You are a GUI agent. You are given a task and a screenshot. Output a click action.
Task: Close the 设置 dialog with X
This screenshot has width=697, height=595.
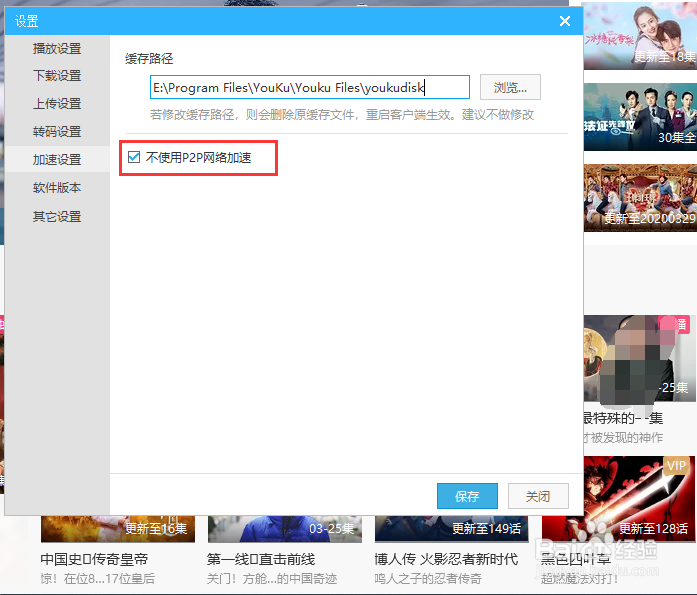pos(565,21)
